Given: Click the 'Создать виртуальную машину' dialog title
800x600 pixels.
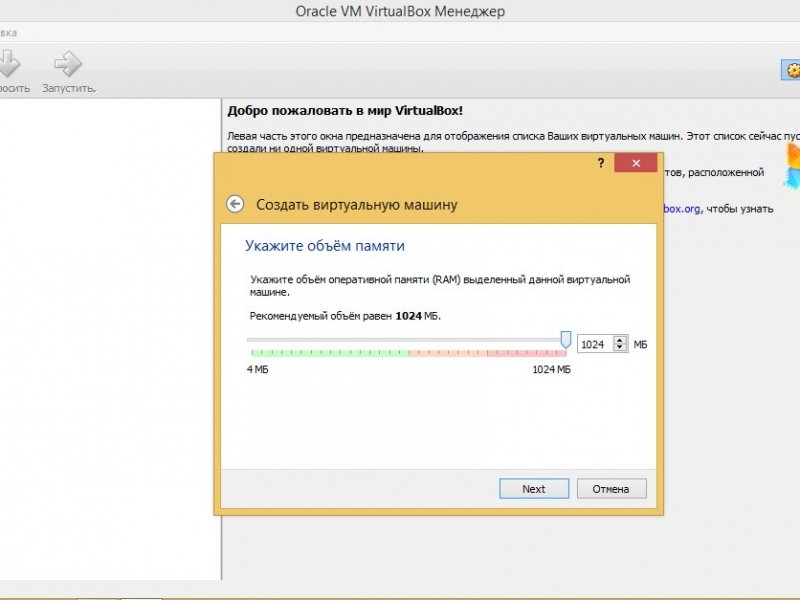Looking at the screenshot, I should coord(357,205).
